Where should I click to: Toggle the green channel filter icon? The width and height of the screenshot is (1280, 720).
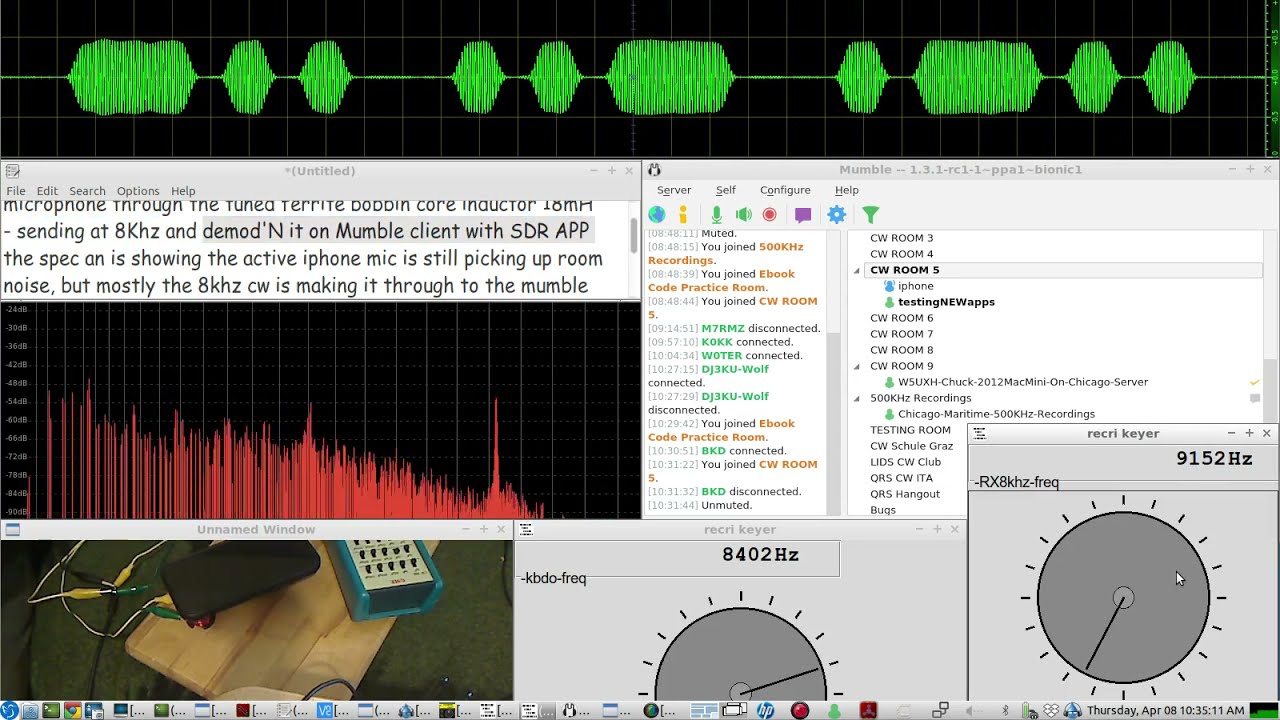pos(870,214)
